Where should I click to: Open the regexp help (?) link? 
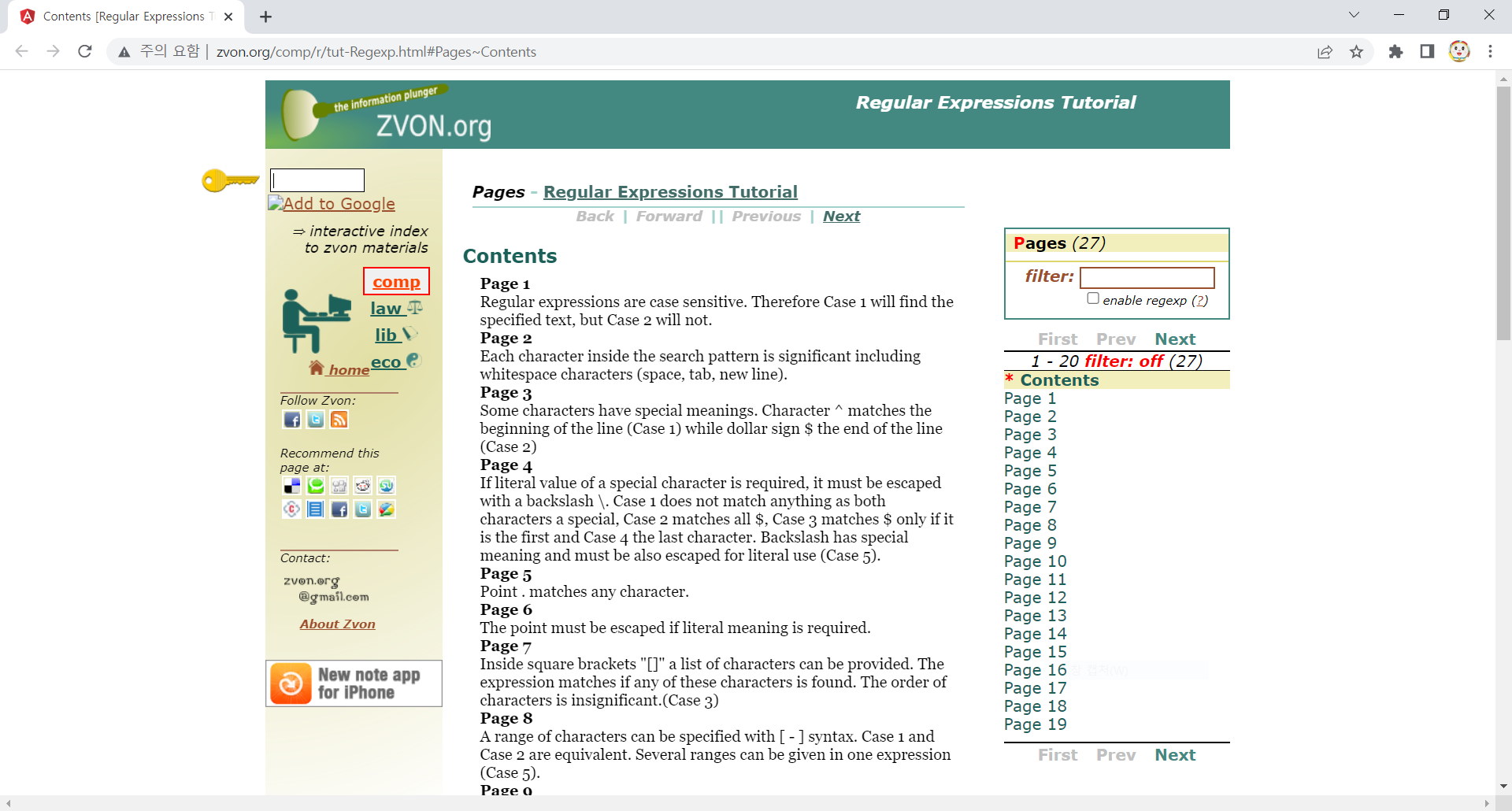point(1199,300)
